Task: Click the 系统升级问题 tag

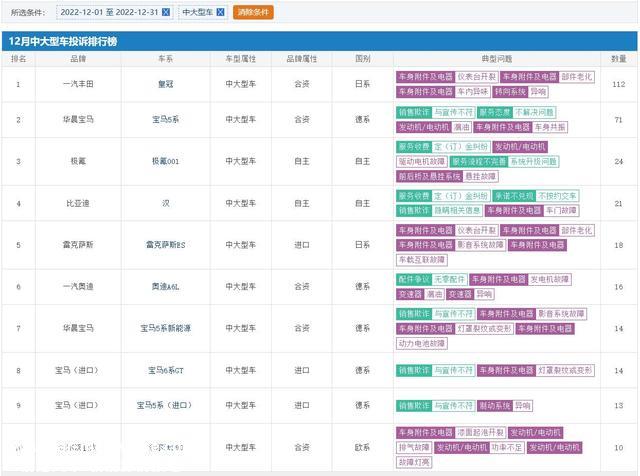Action: point(533,162)
